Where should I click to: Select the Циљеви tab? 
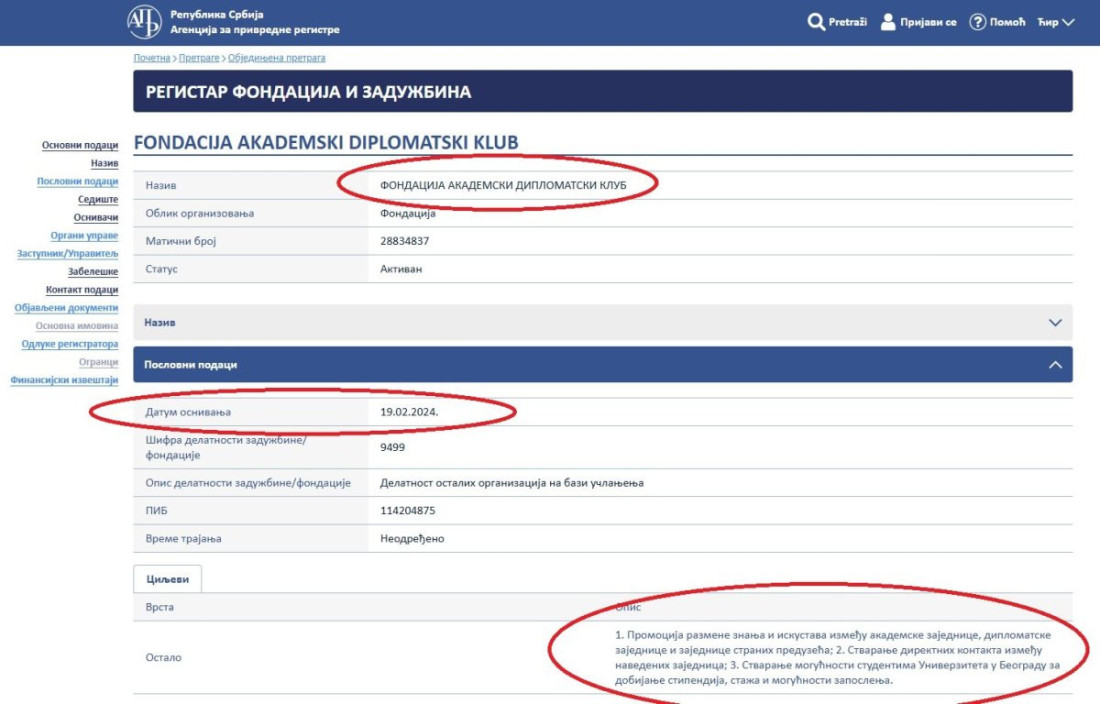(x=168, y=578)
